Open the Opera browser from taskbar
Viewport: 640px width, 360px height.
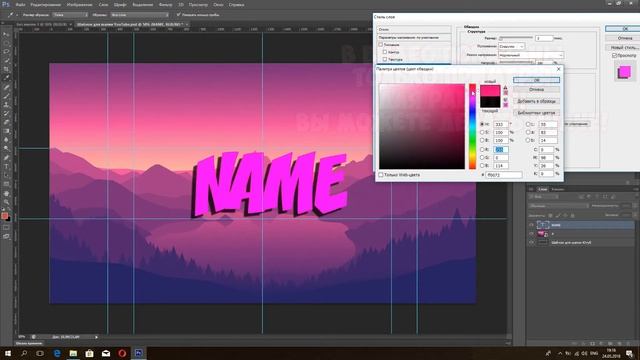(x=122, y=353)
